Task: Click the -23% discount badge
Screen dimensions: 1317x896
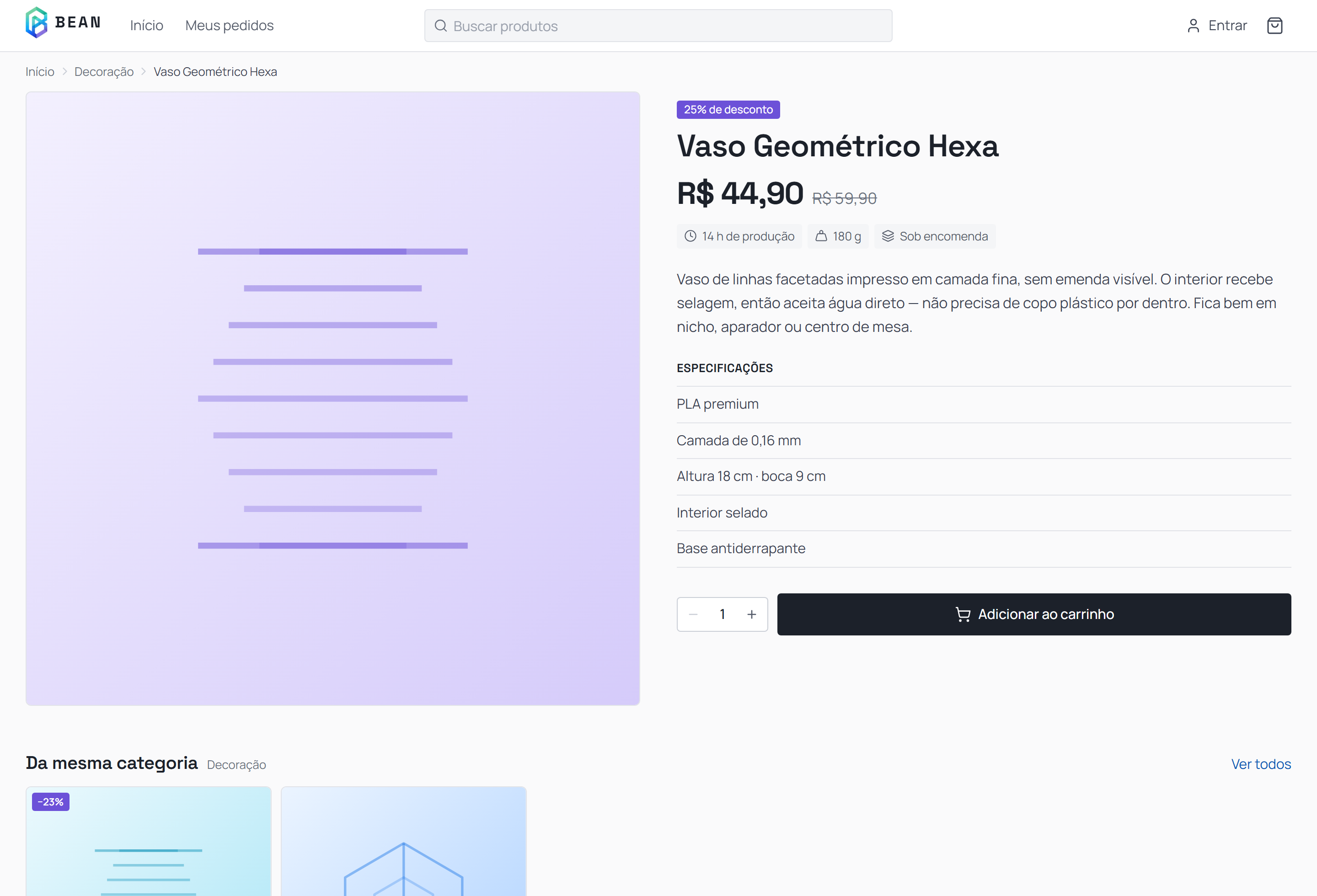Action: click(x=50, y=801)
